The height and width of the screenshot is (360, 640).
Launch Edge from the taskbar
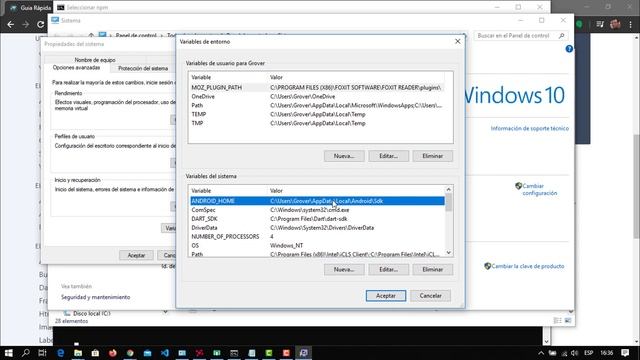pyautogui.click(x=60, y=353)
